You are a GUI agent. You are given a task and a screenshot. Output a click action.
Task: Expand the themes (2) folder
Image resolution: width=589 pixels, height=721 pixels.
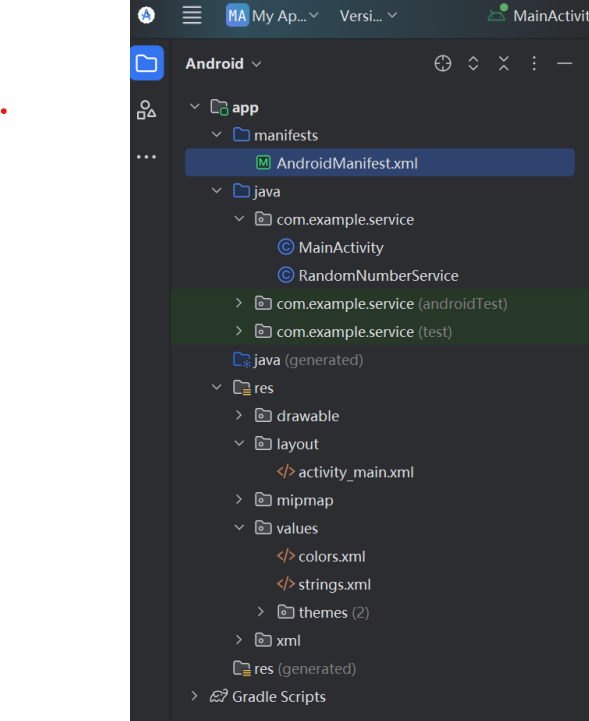point(261,612)
